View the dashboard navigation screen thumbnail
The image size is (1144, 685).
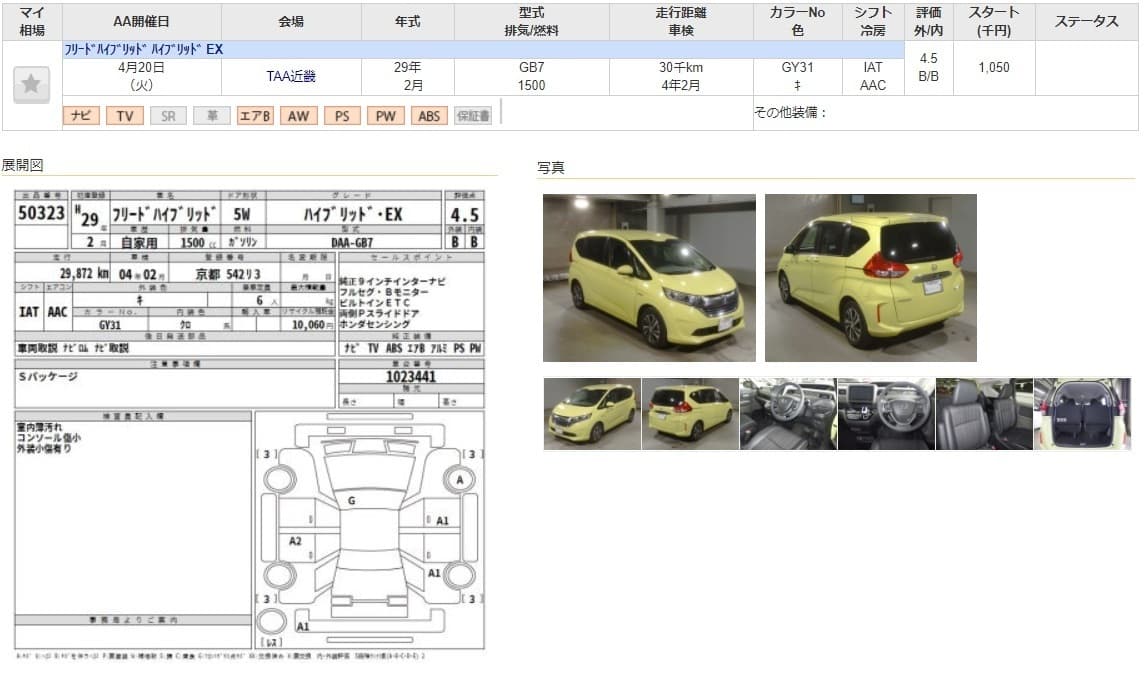[885, 414]
